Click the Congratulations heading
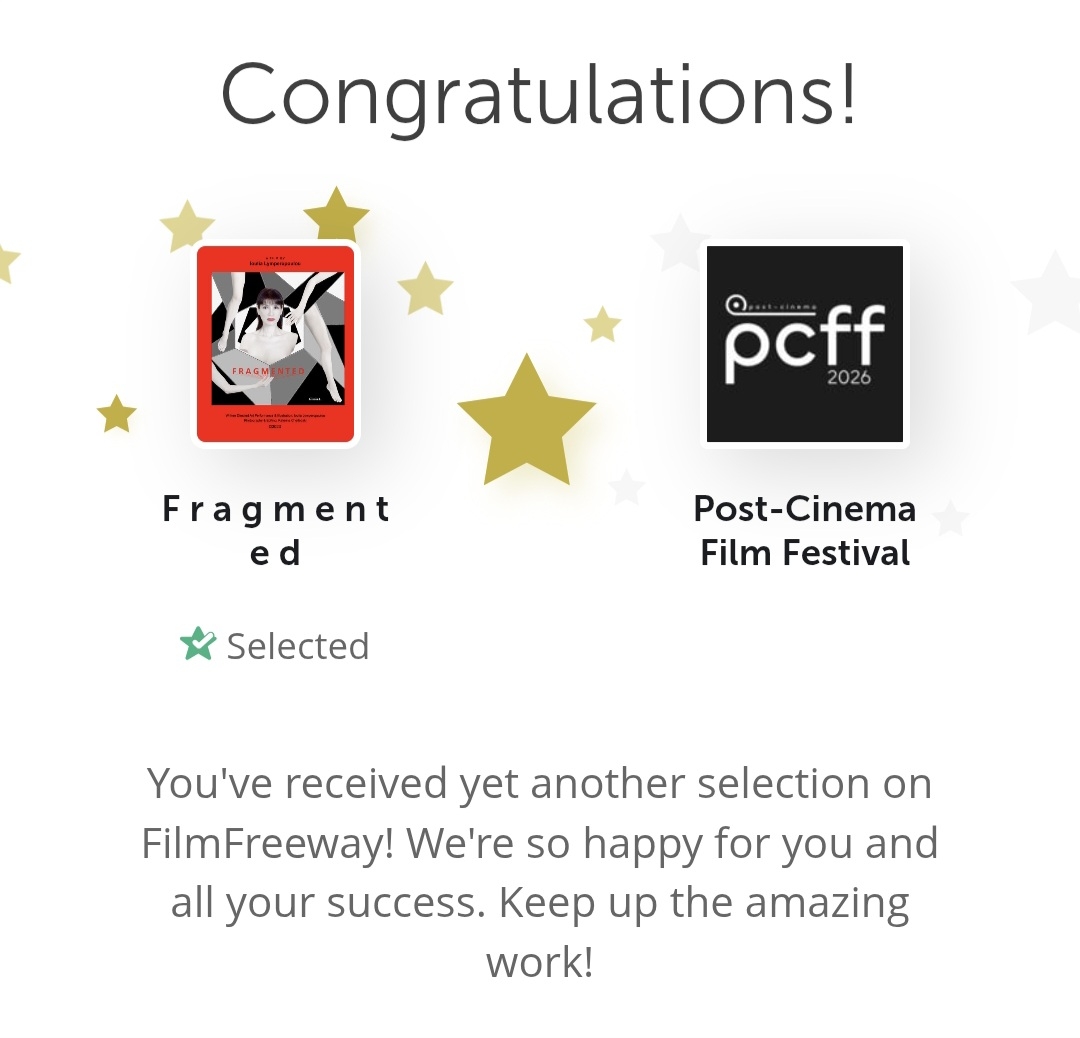The height and width of the screenshot is (1038, 1080). click(x=539, y=93)
